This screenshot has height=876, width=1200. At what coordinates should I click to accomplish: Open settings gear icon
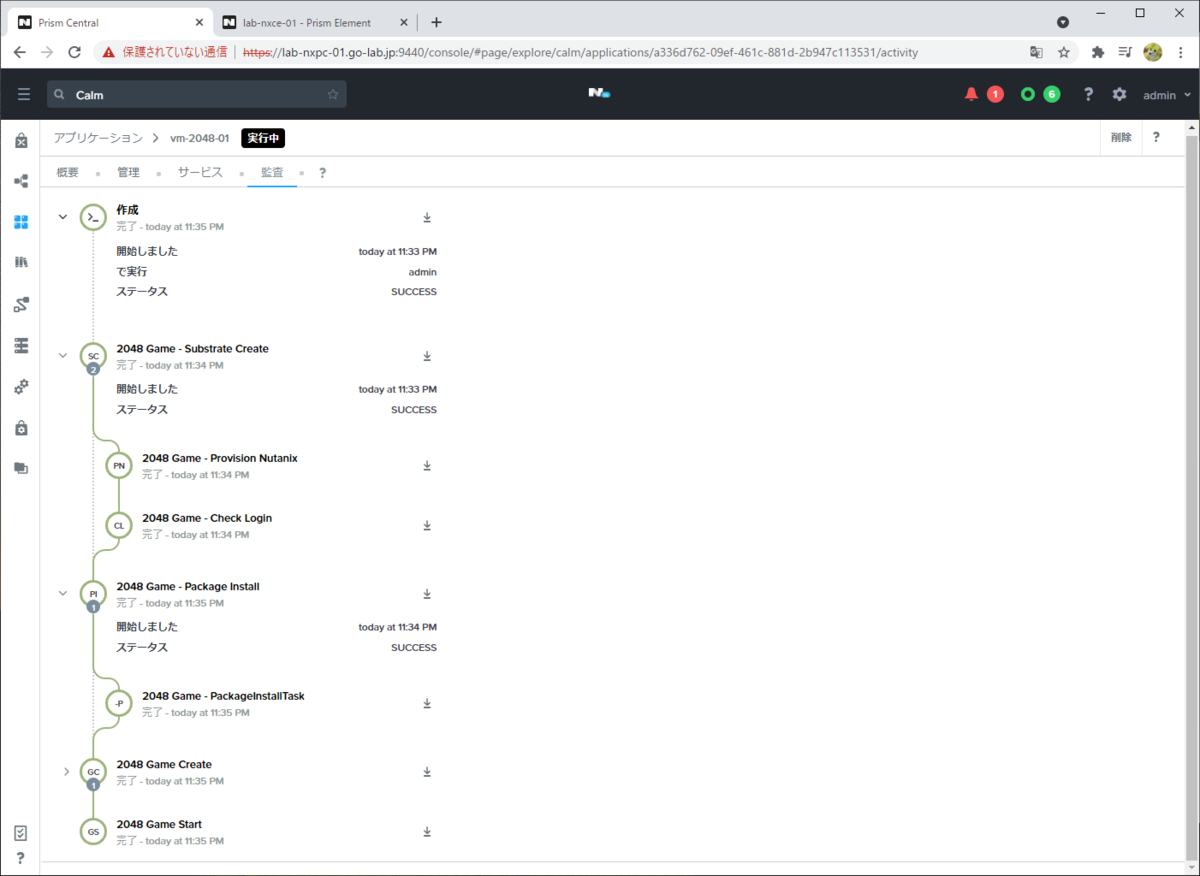1119,94
